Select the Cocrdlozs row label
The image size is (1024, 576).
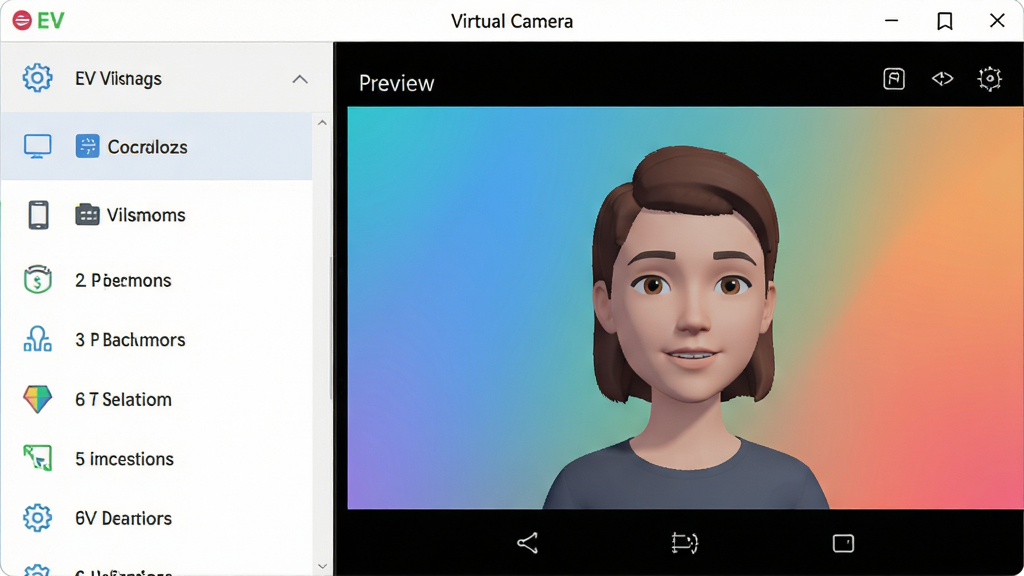tap(148, 147)
